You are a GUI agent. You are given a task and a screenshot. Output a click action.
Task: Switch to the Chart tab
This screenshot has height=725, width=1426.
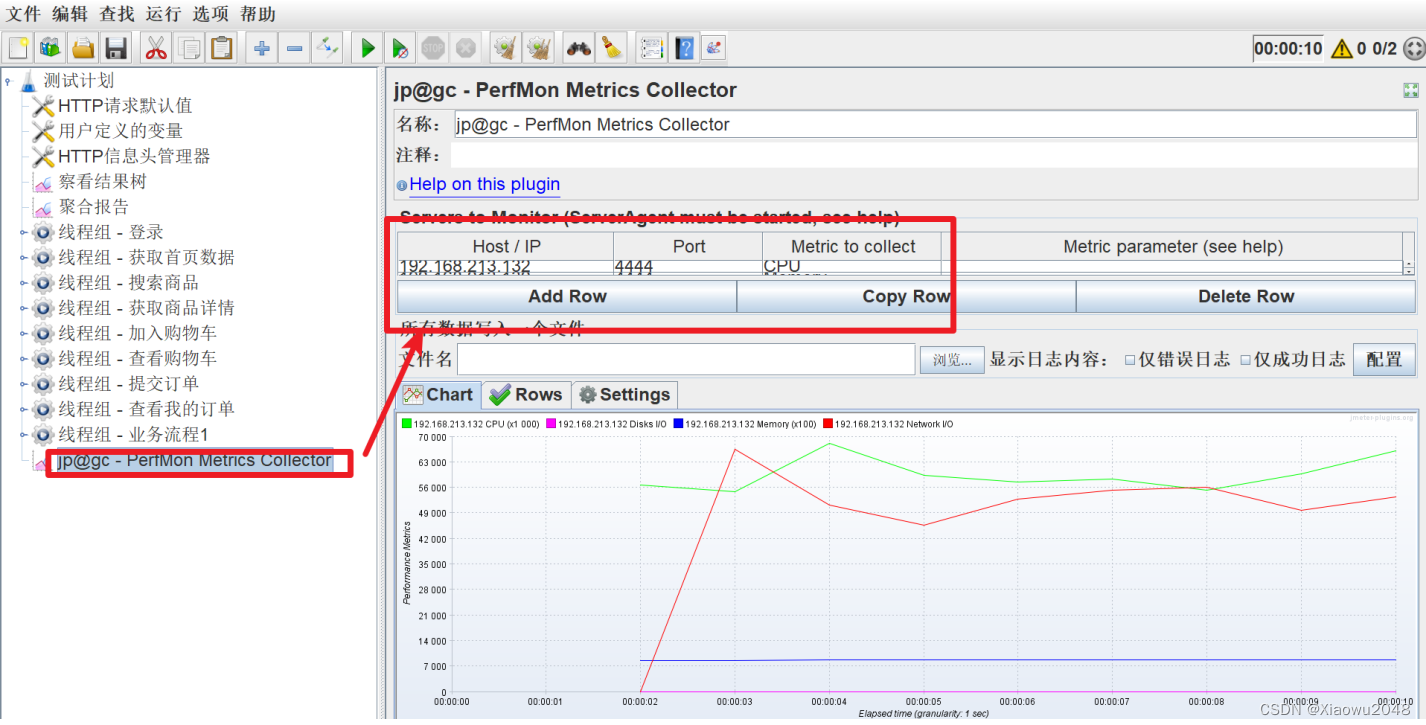(x=439, y=395)
